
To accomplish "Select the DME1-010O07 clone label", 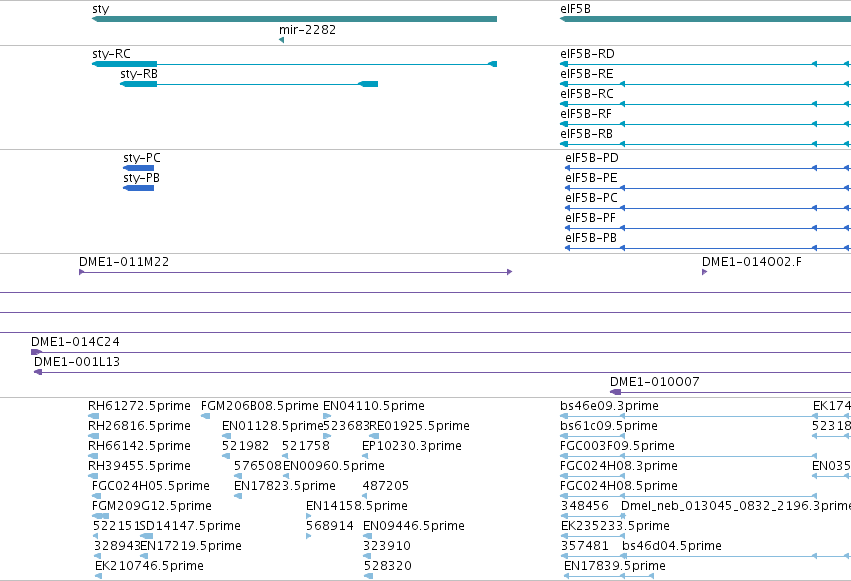I will tap(655, 382).
